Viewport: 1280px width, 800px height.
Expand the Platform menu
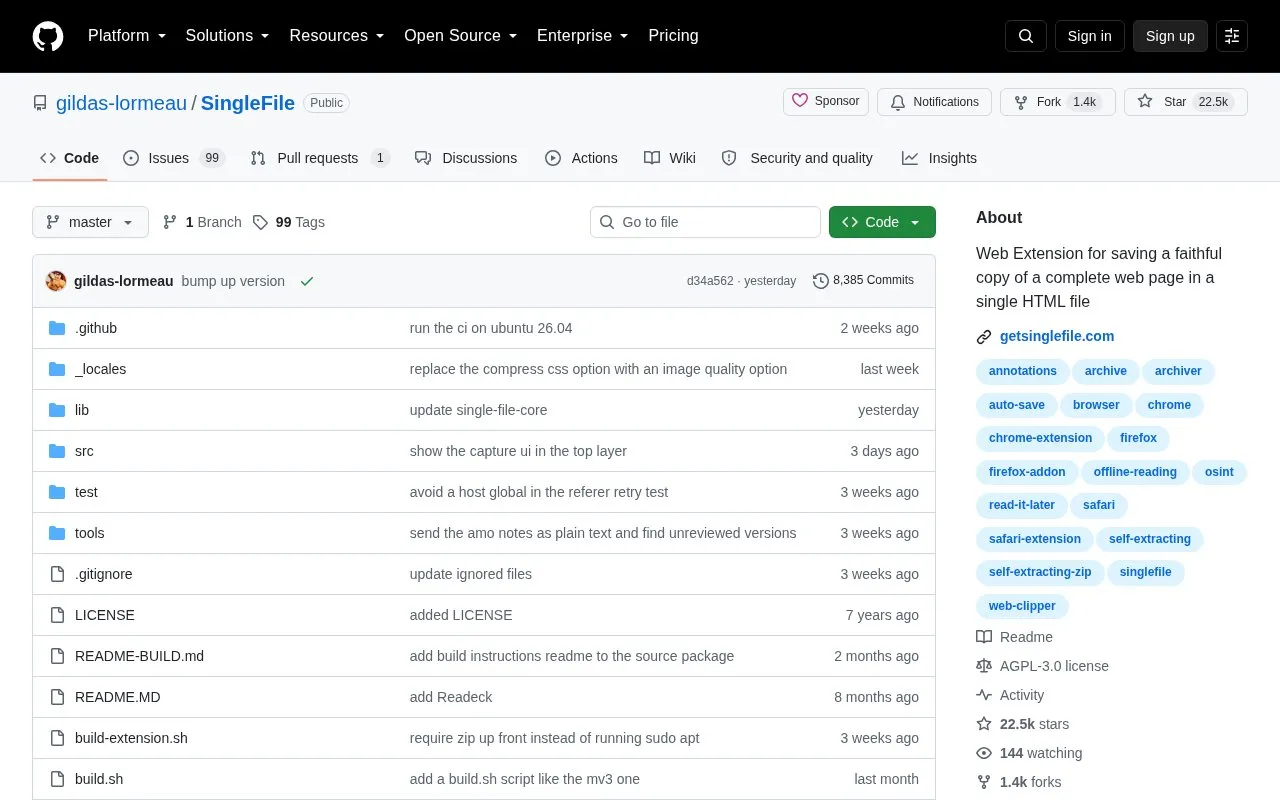127,36
